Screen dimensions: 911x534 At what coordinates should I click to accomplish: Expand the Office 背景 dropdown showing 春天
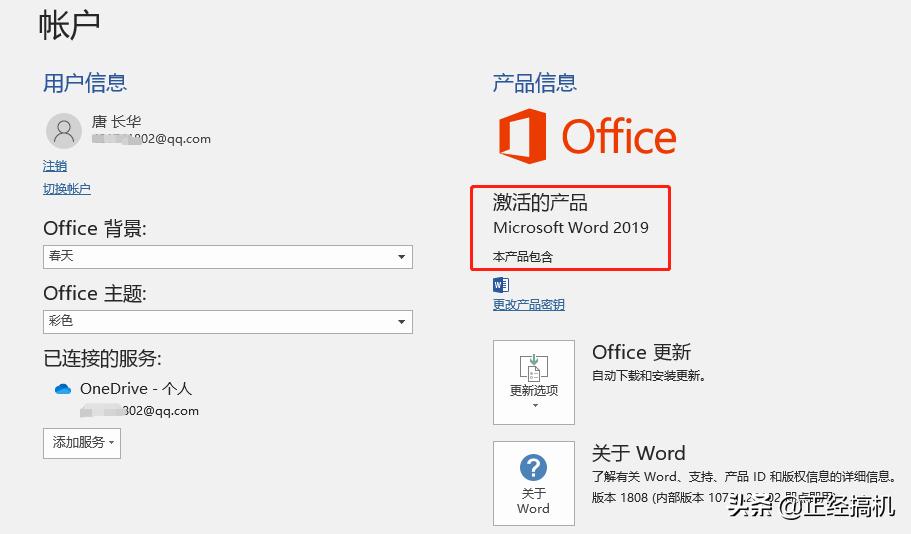pyautogui.click(x=228, y=257)
